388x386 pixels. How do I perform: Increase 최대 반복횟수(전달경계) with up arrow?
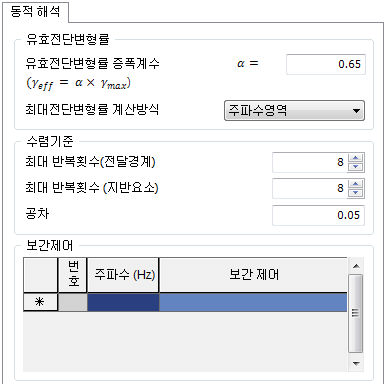pyautogui.click(x=356, y=158)
